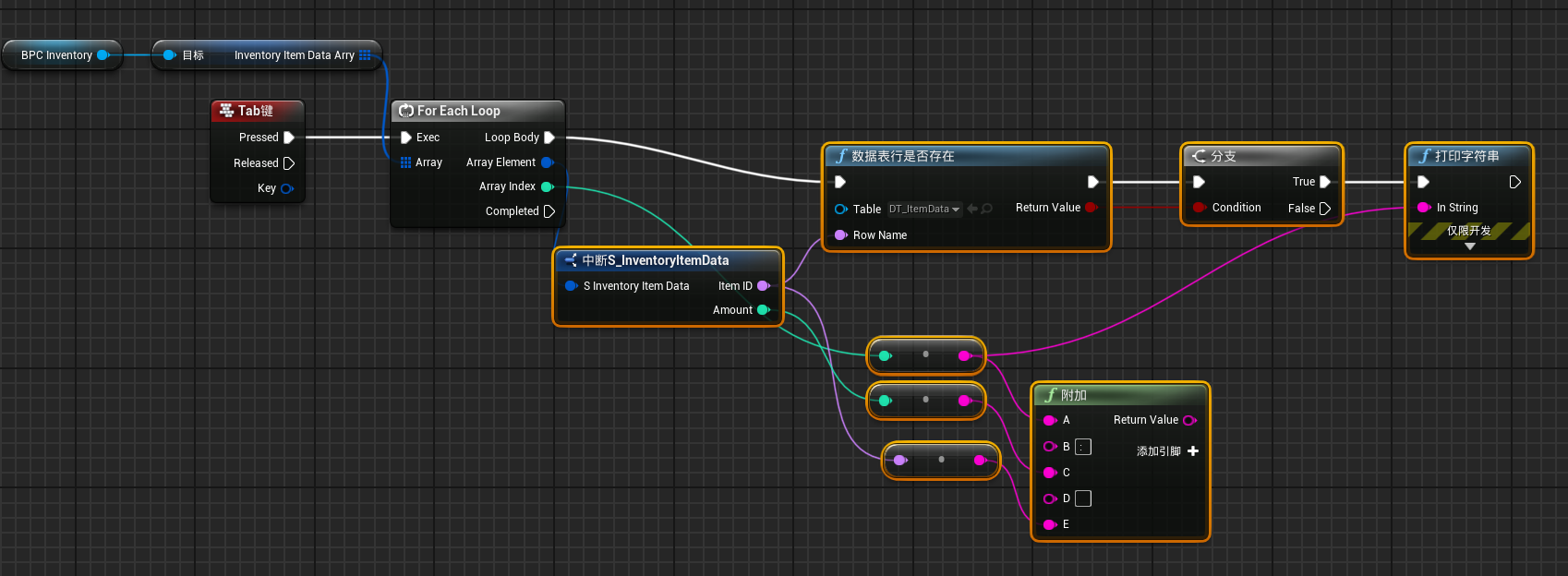This screenshot has height=576, width=1568.
Task: Click the Loop Body exec output pin
Action: click(549, 138)
